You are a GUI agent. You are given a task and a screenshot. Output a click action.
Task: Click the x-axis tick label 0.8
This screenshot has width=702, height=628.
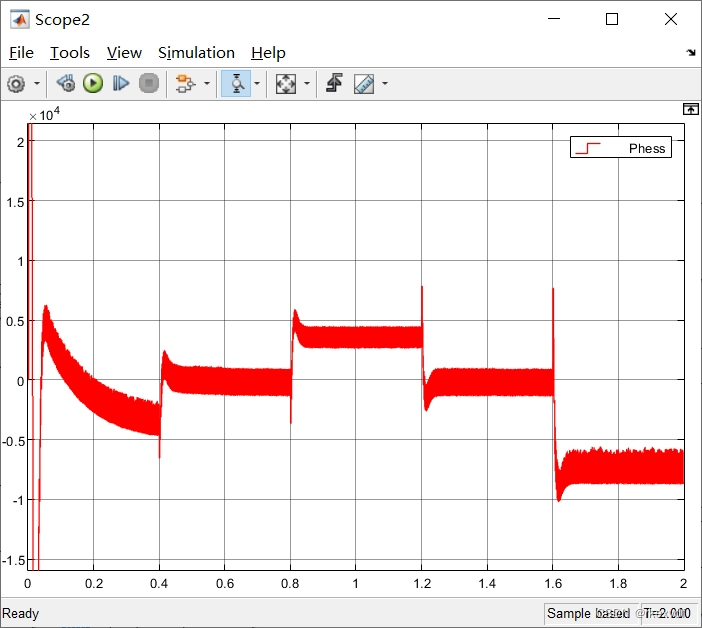[x=290, y=583]
